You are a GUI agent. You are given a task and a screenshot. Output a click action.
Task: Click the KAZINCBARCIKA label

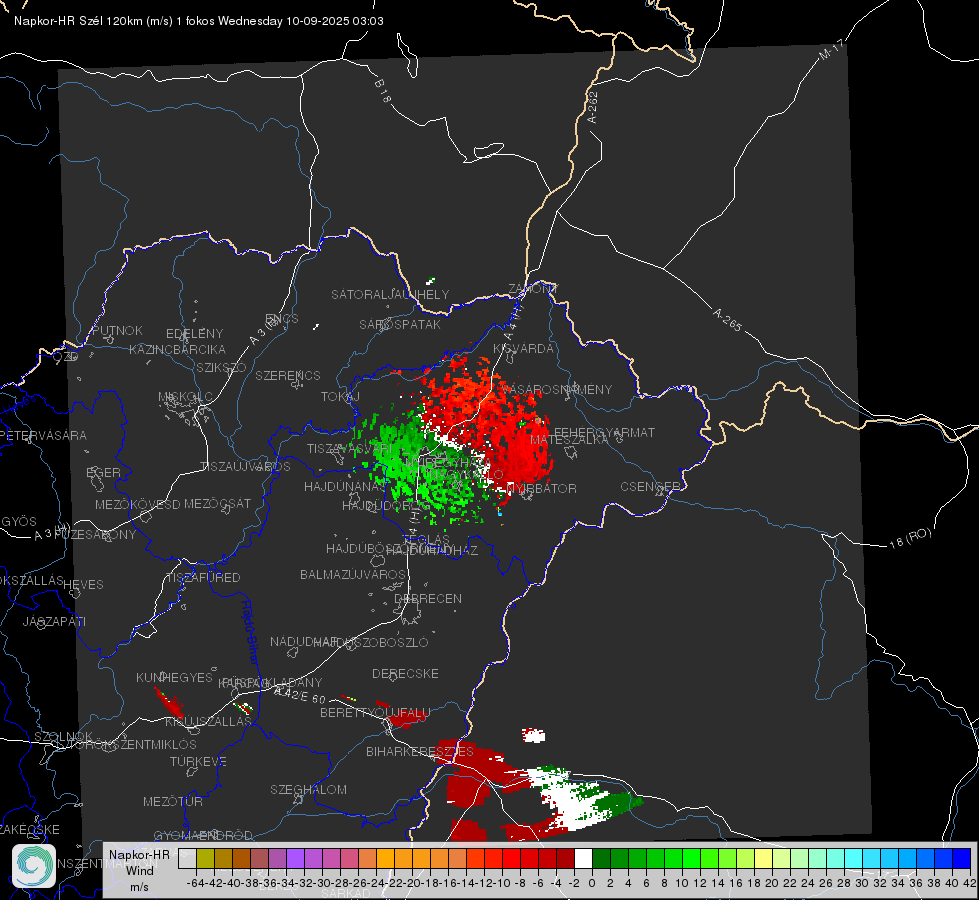coord(177,349)
